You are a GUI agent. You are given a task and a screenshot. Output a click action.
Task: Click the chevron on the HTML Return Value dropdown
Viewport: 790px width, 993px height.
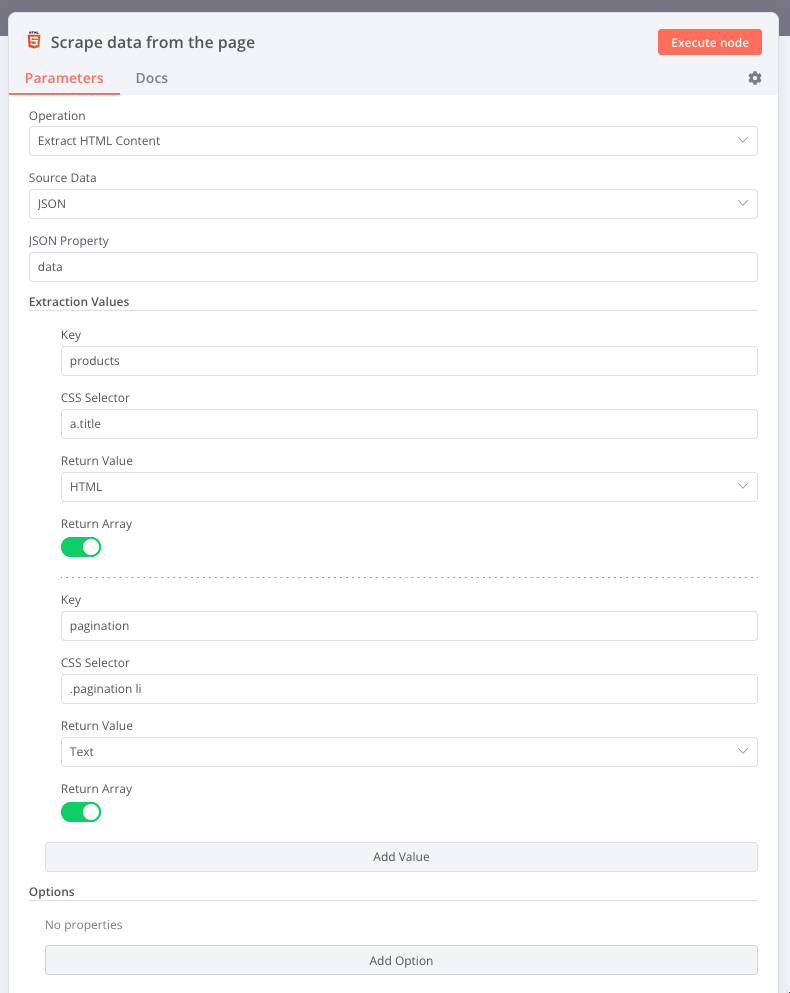743,486
